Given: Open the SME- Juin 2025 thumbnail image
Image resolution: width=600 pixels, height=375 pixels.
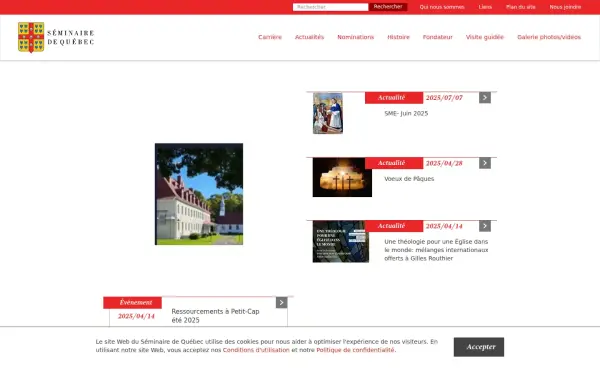Looking at the screenshot, I should (328, 113).
